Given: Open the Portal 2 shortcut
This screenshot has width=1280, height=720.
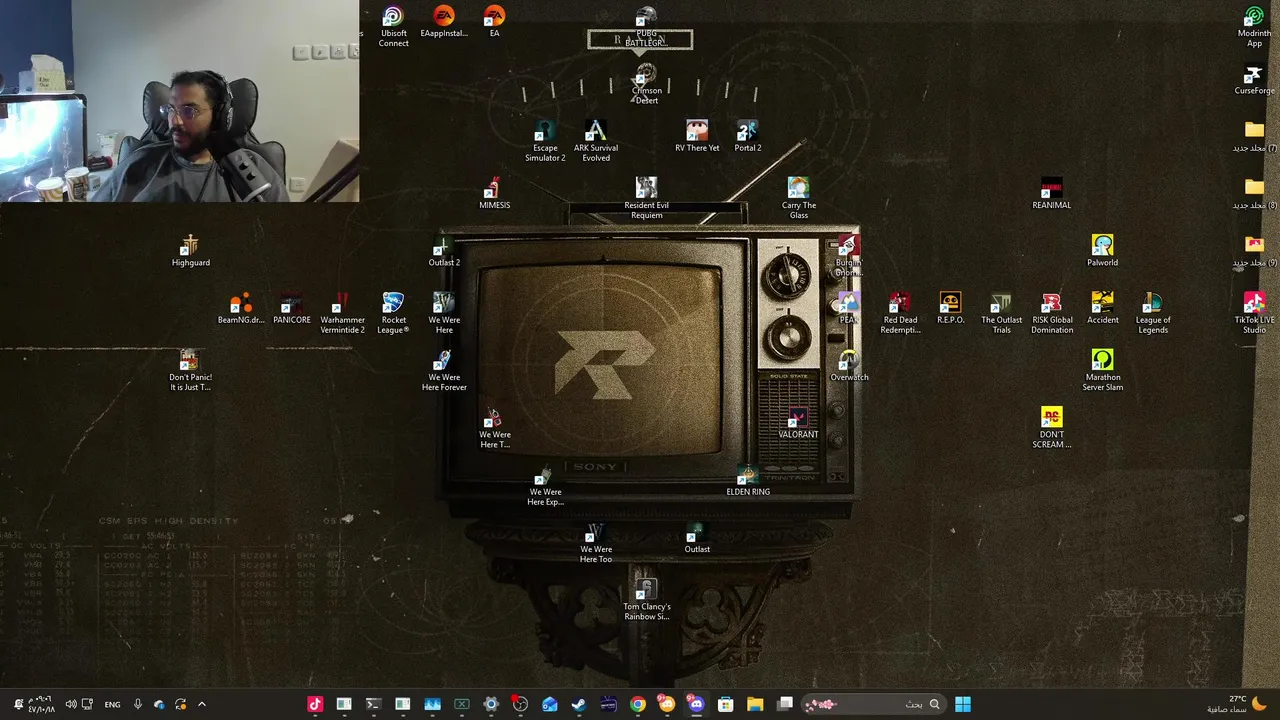Looking at the screenshot, I should tap(748, 137).
